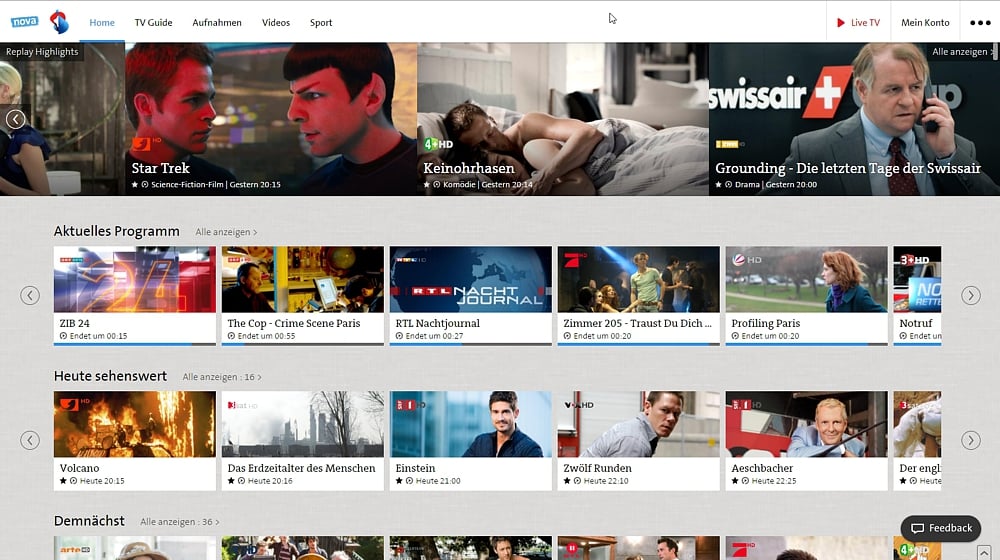
Task: Click the Heute sehenswert heading
Action: pyautogui.click(x=110, y=376)
